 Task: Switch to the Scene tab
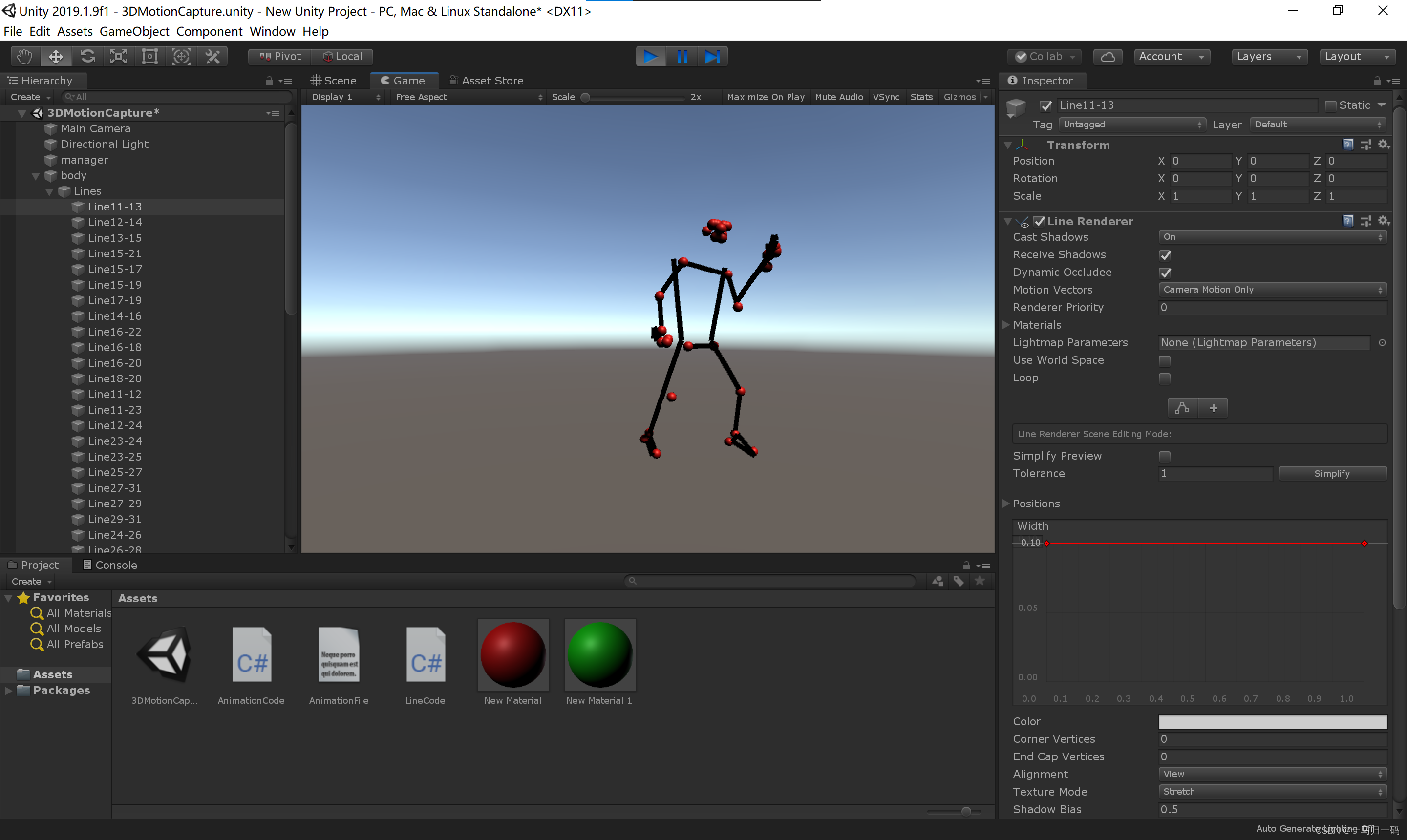[334, 81]
